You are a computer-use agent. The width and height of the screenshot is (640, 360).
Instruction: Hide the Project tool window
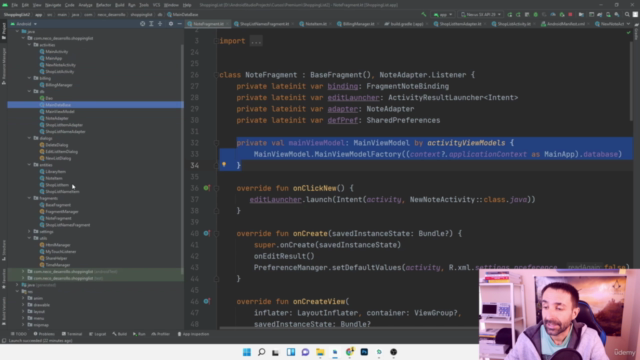(x=180, y=24)
